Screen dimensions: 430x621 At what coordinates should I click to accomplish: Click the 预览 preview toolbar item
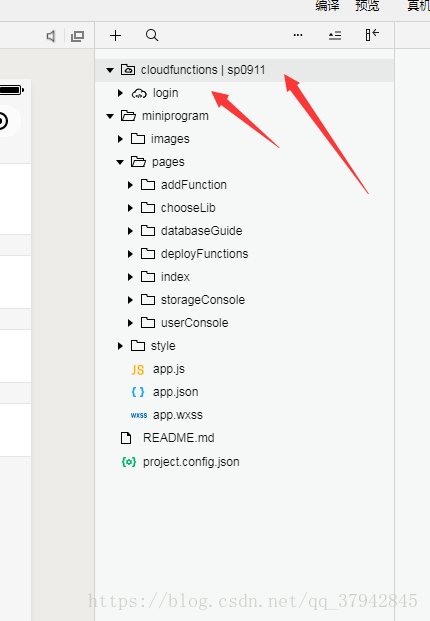pos(367,6)
